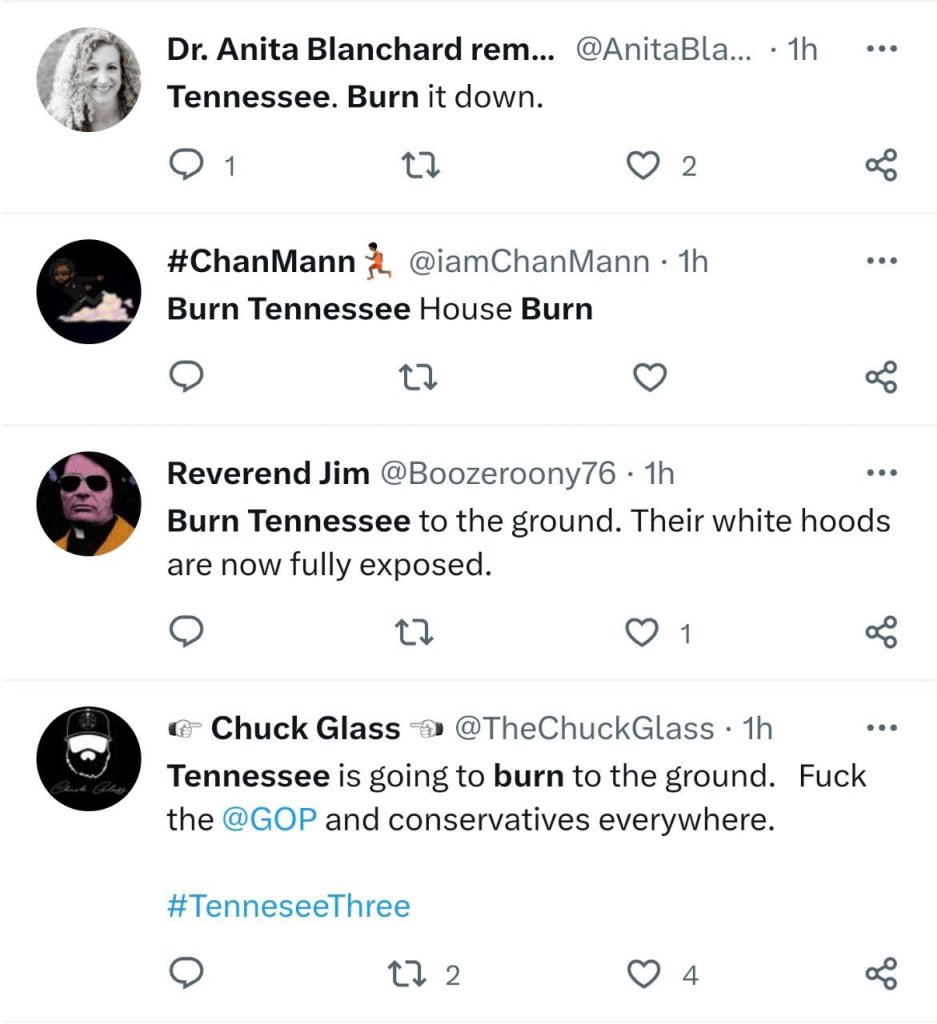Retweet Chuck Glass's tweet
Image resolution: width=937 pixels, height=1024 pixels.
(x=411, y=974)
